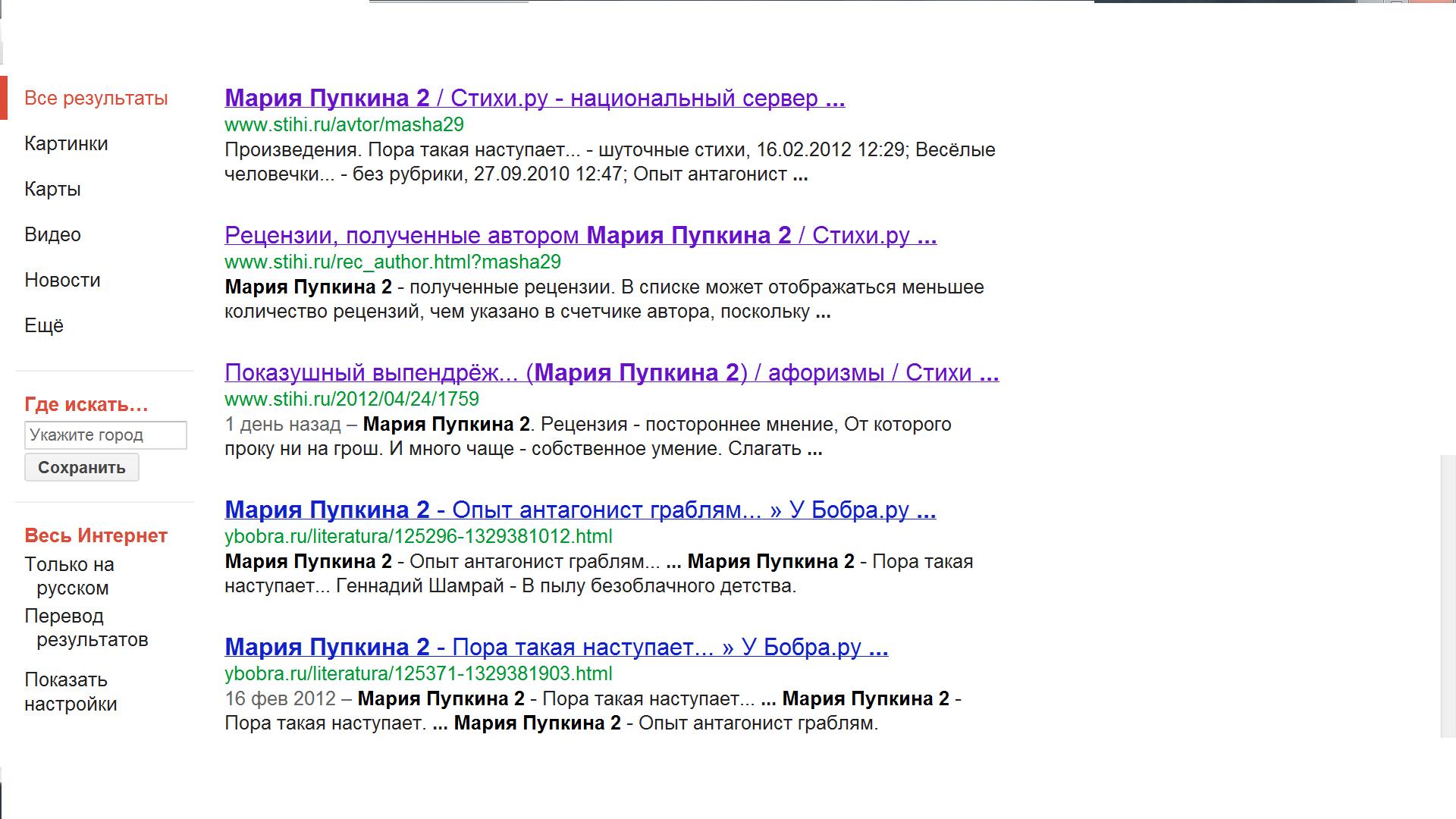
Task: Show 'Видео' search results
Action: point(52,235)
